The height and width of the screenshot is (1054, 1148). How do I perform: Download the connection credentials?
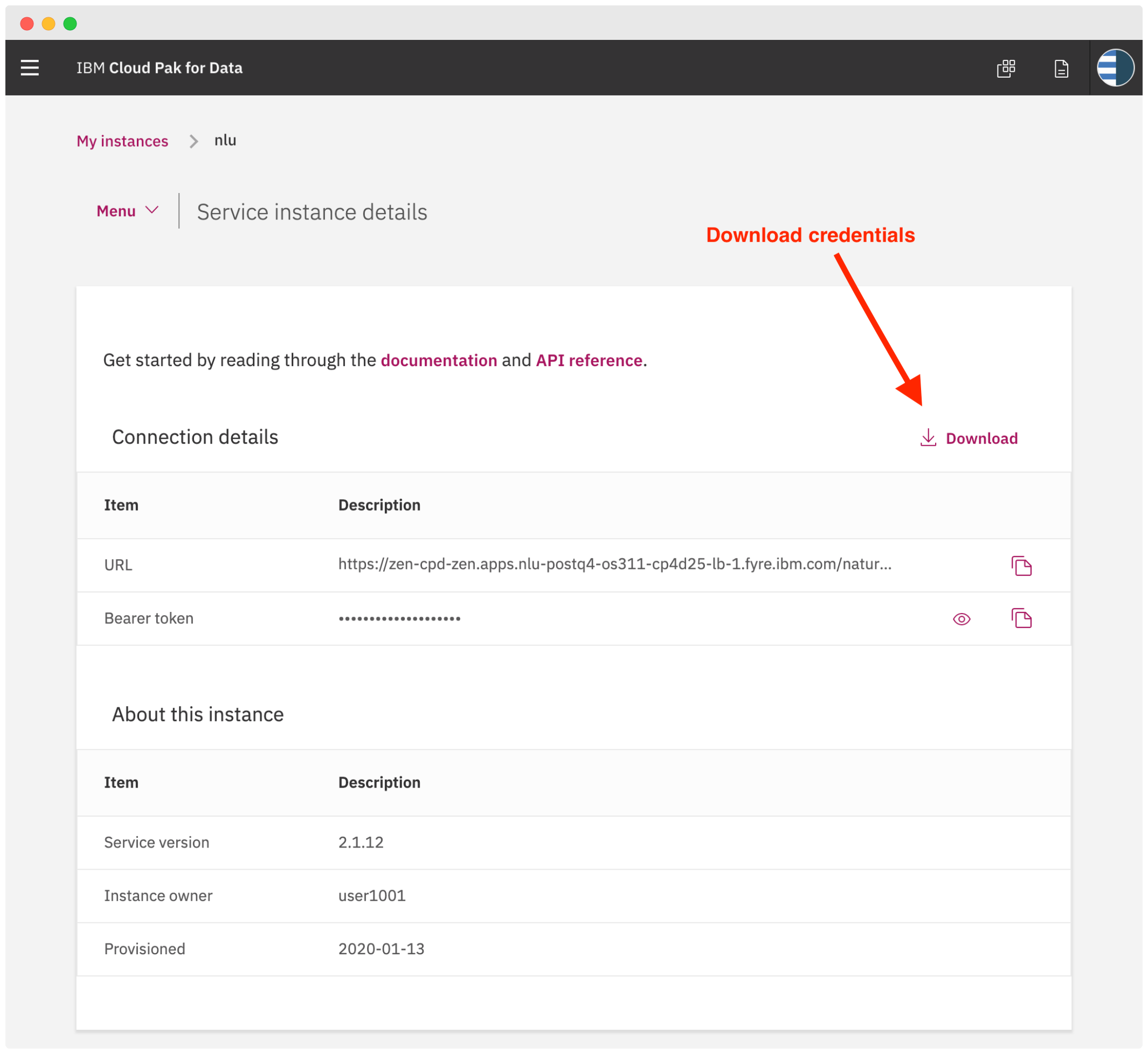click(969, 438)
